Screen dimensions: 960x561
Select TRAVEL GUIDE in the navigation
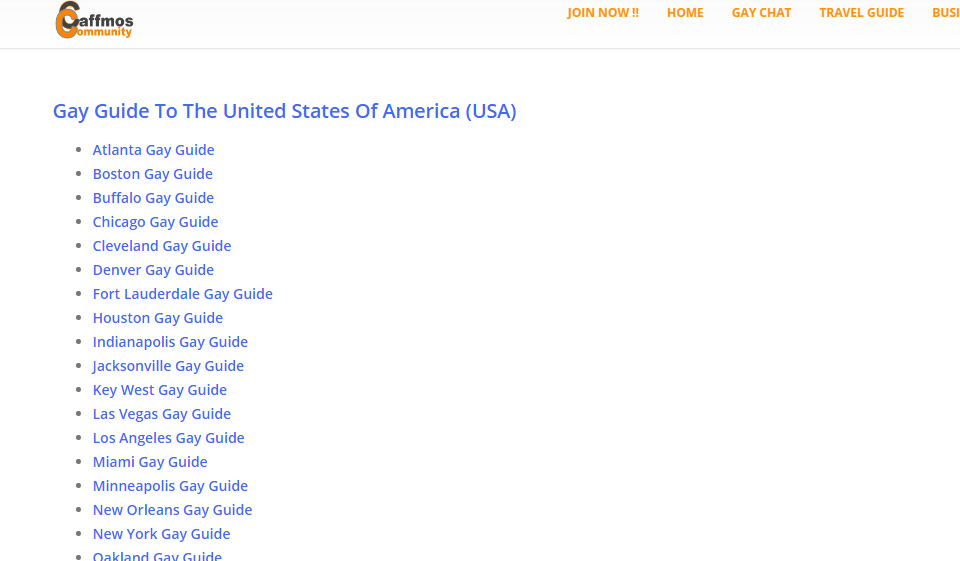click(x=861, y=13)
